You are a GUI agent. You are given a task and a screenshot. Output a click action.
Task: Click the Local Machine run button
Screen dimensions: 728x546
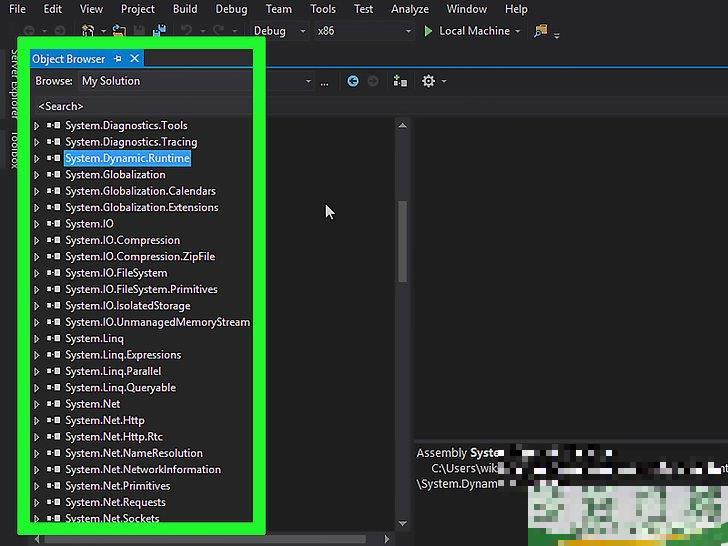474,31
